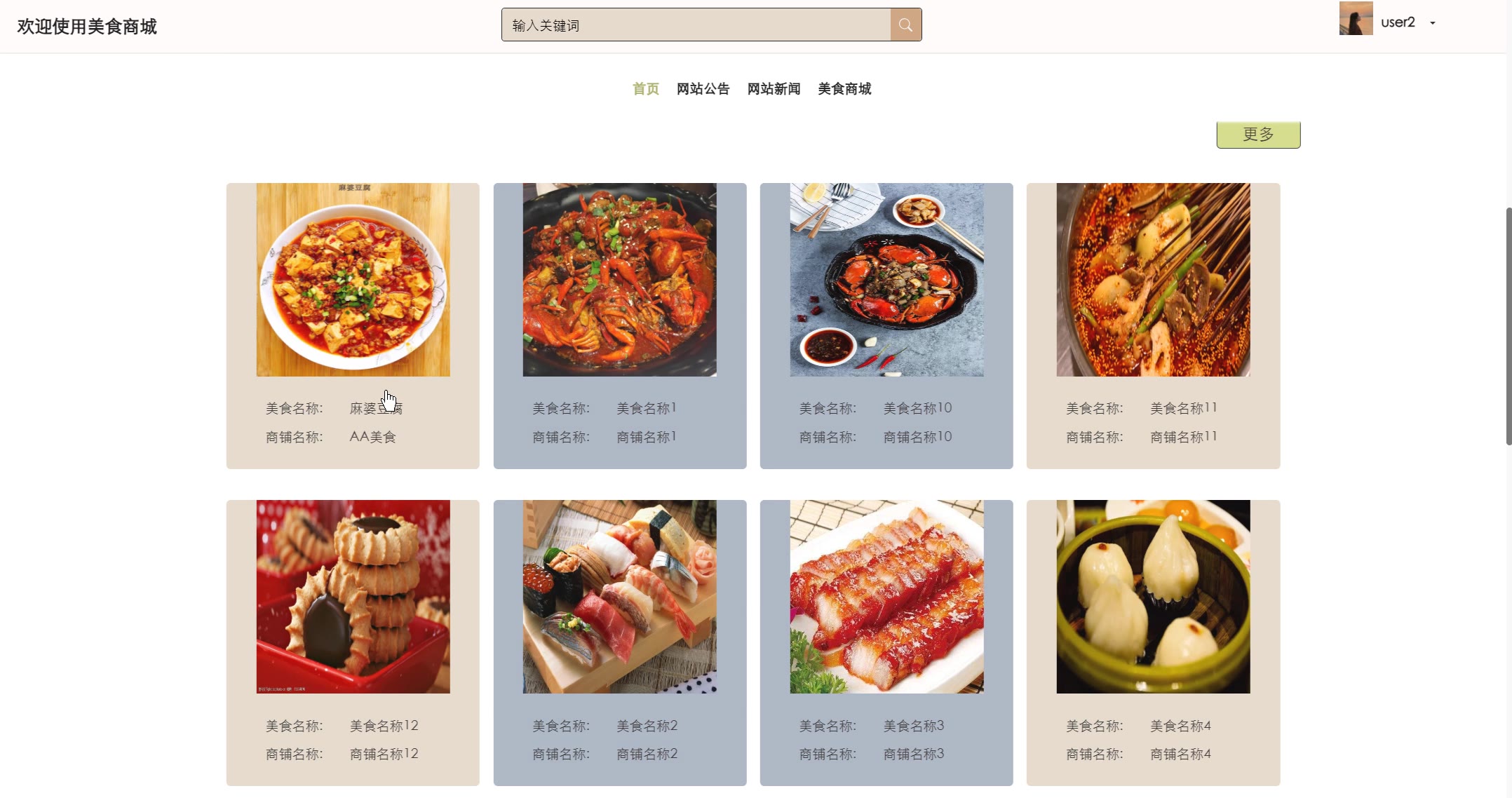This screenshot has height=798, width=1512.
Task: Focus the keyword search input field
Action: pos(696,25)
